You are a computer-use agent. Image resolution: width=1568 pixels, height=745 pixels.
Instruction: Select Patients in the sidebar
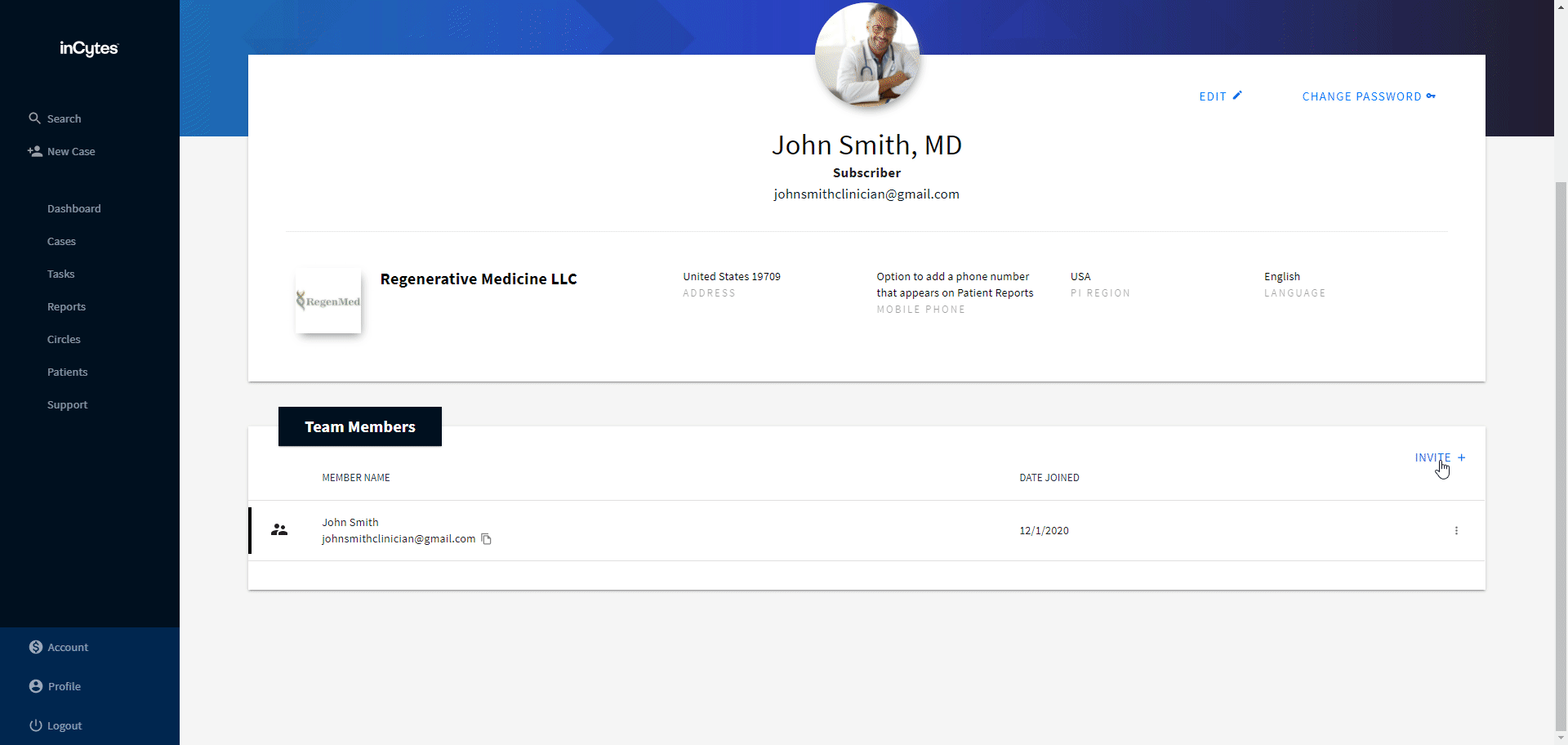click(67, 372)
